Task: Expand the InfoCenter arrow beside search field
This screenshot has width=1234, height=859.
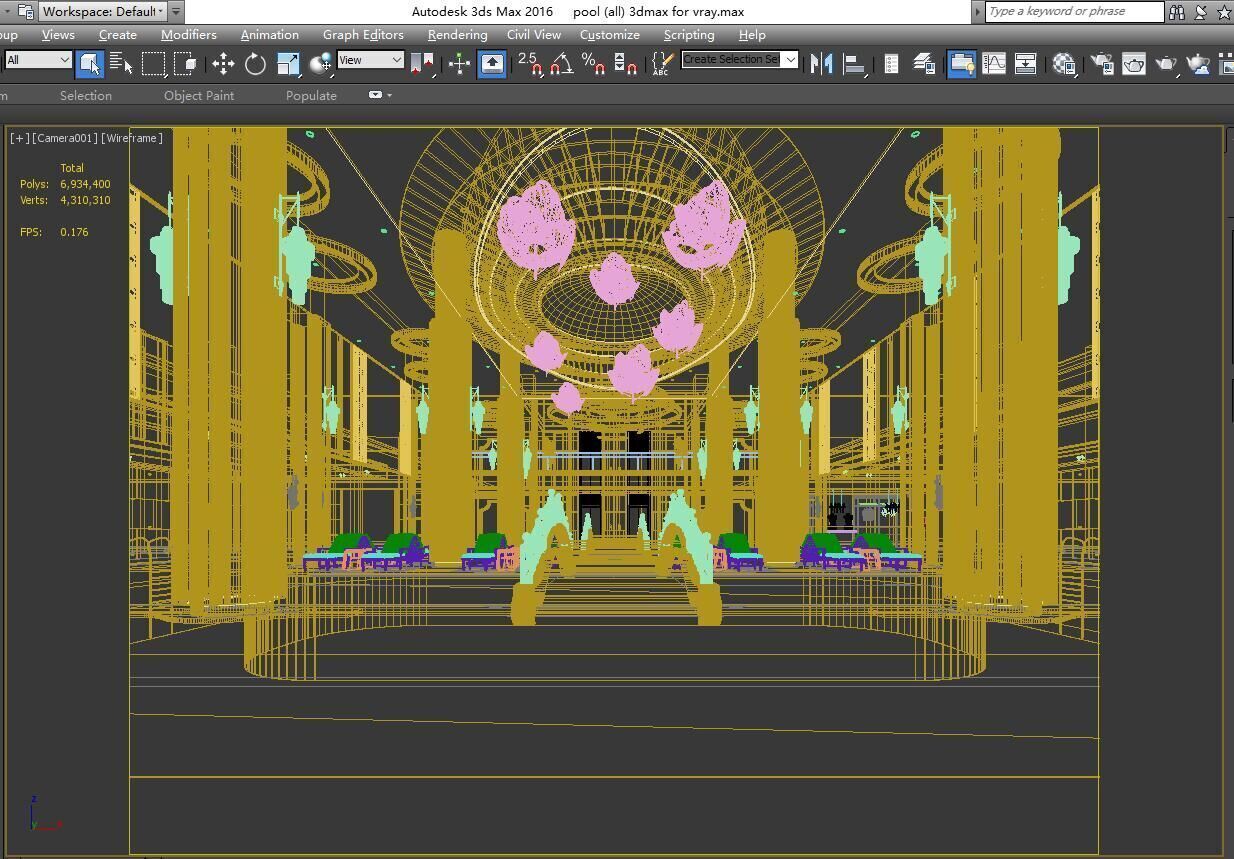Action: (x=978, y=12)
